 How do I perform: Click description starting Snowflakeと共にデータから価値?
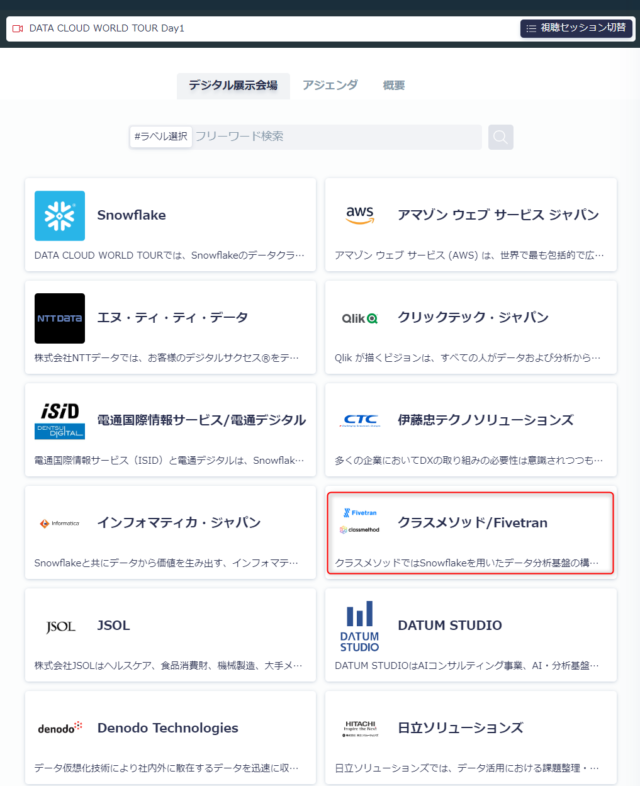tap(166, 563)
